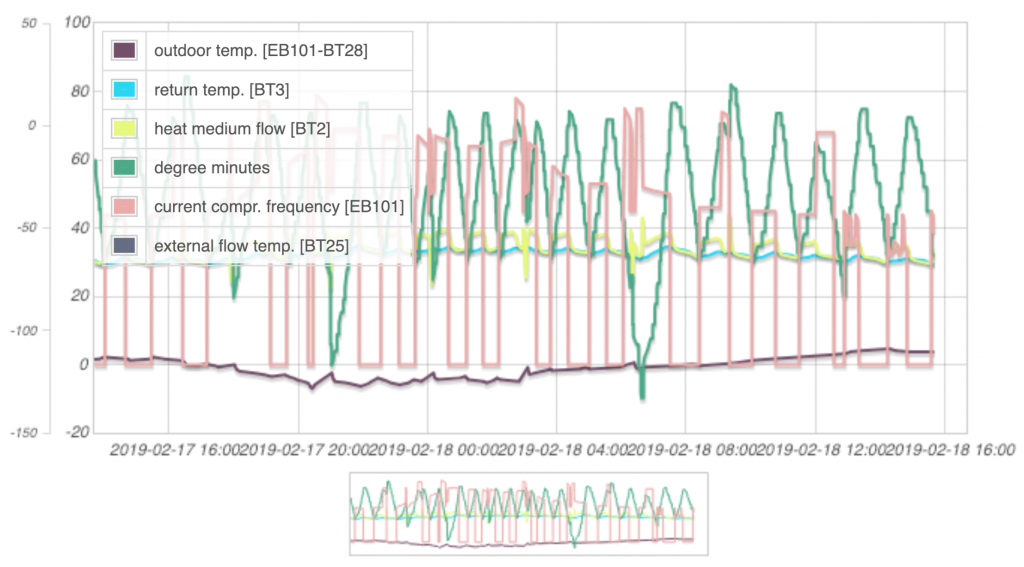Viewport: 1024px width, 567px height.
Task: Click the degree minutes green legend swatch
Action: tap(125, 167)
